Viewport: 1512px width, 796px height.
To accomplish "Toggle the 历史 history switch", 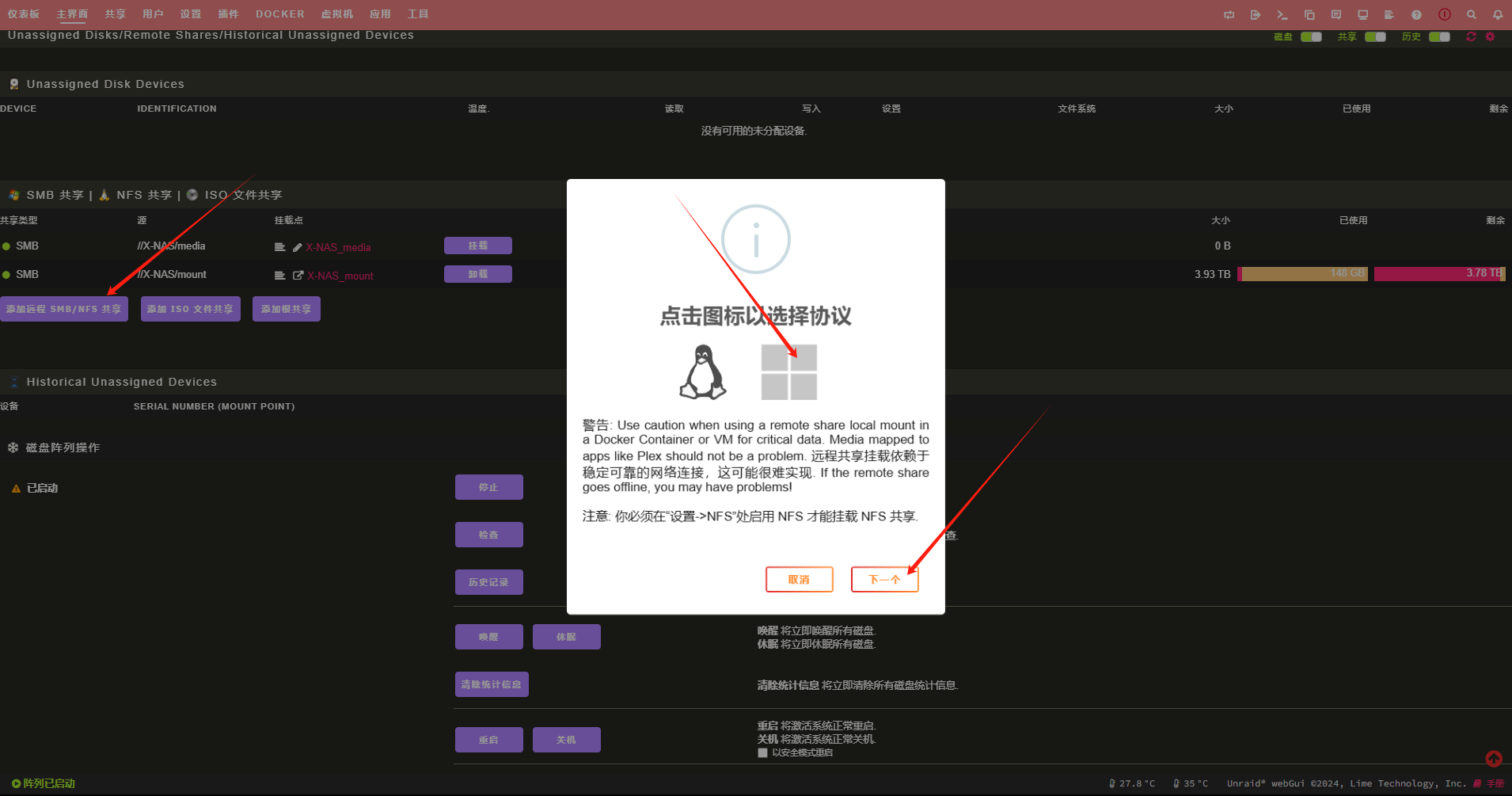I will pos(1439,36).
